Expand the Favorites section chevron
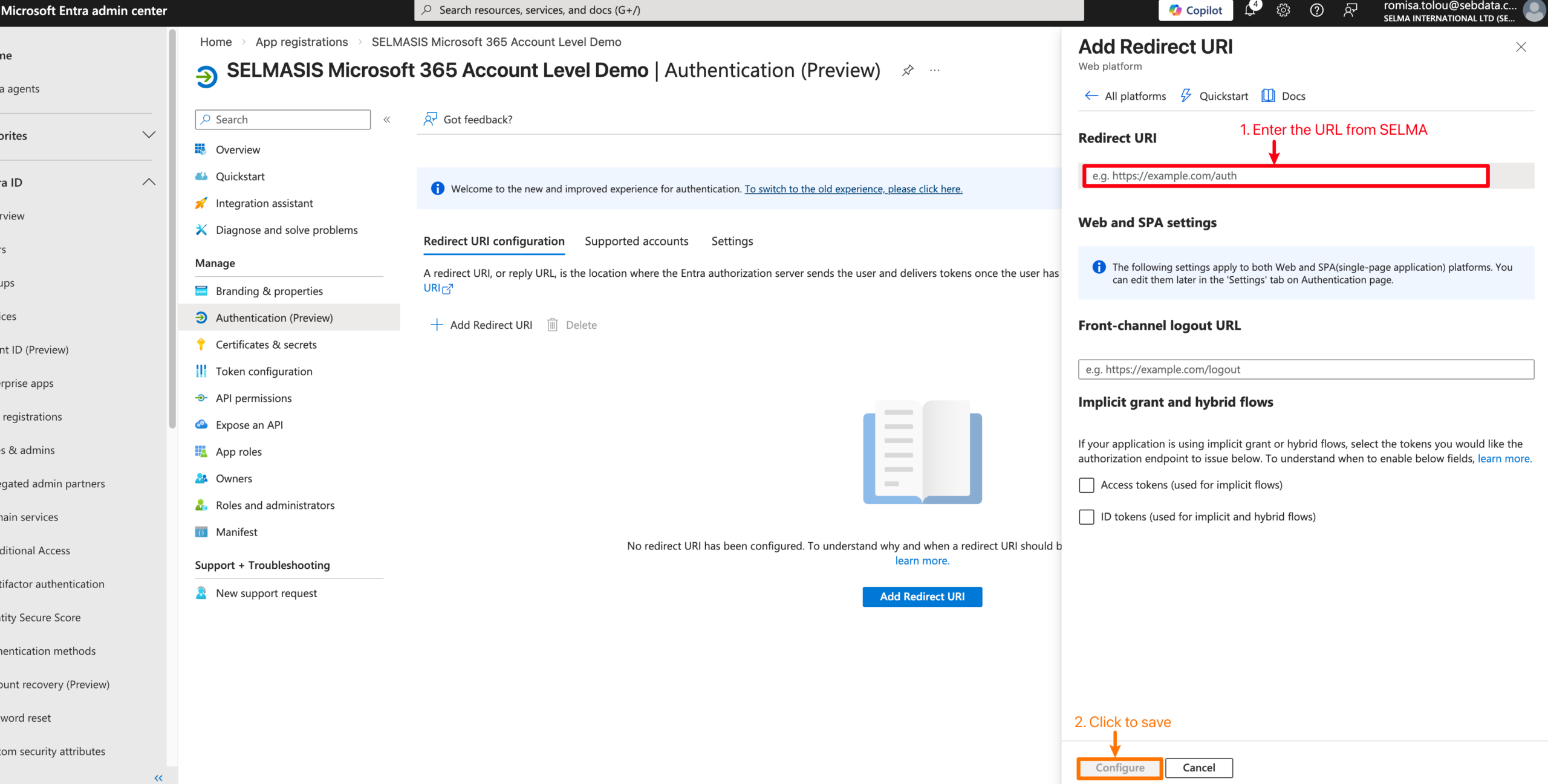Viewport: 1548px width, 784px height. (149, 135)
